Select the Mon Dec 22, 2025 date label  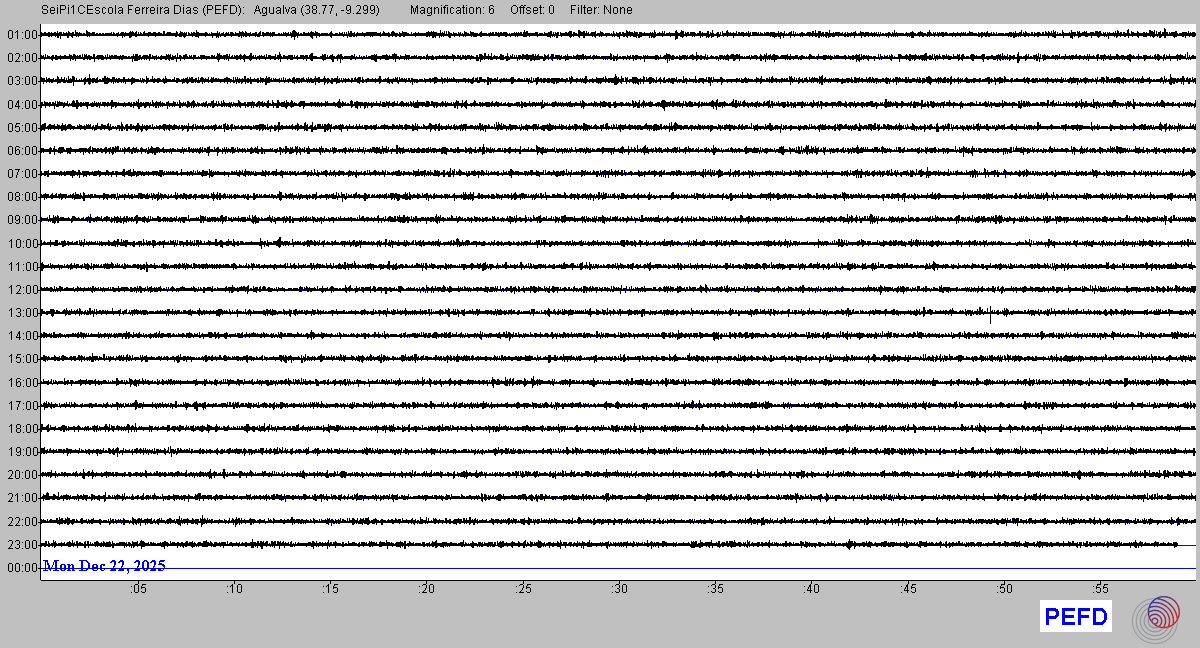click(104, 566)
